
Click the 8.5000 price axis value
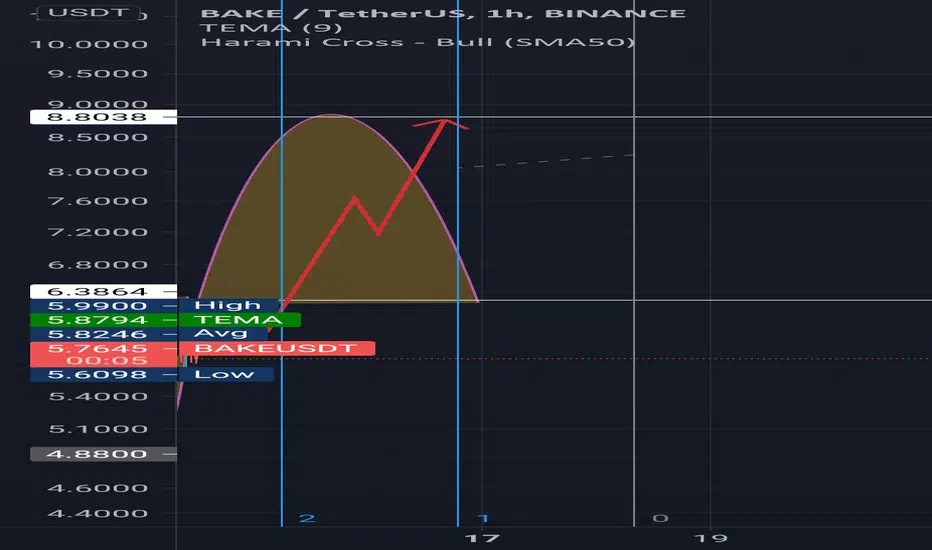pyautogui.click(x=97, y=137)
